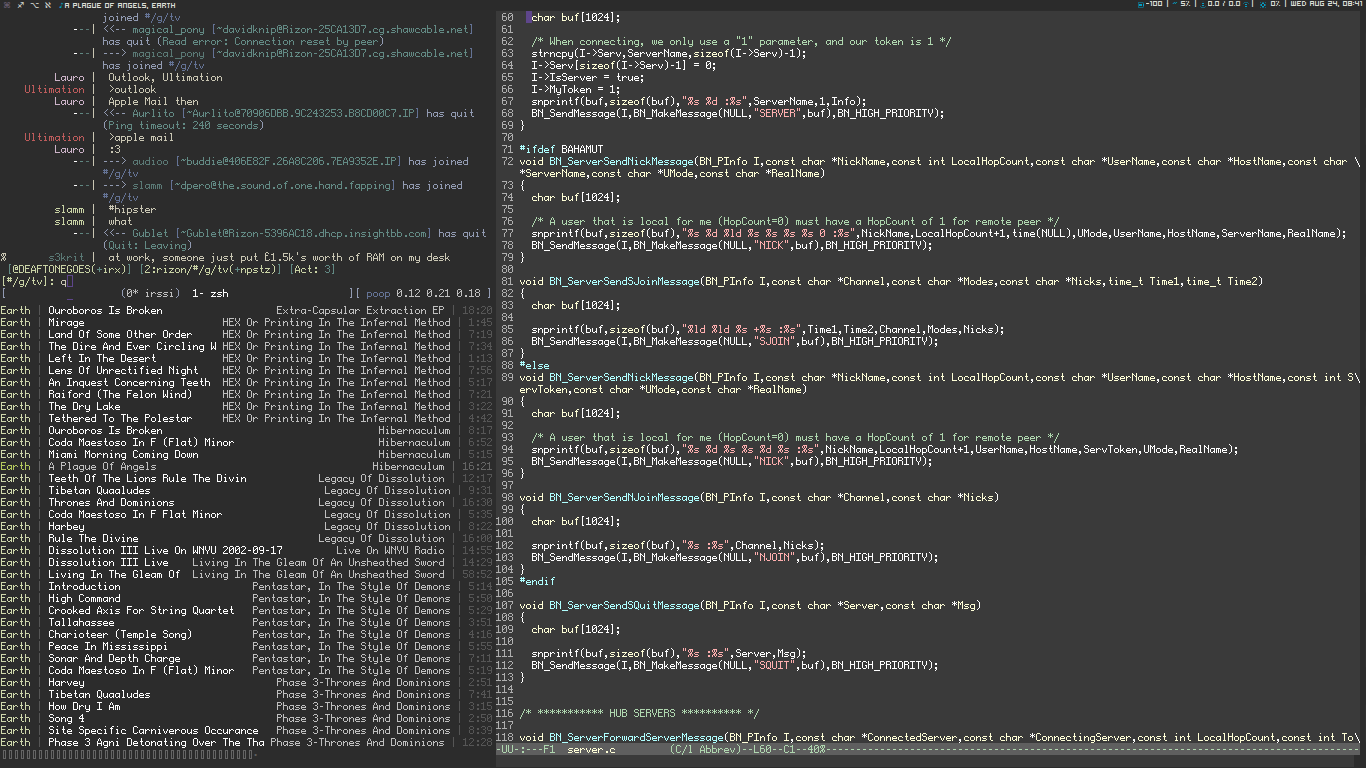The image size is (1366, 768).
Task: Click the date and time in top bar
Action: click(x=1328, y=5)
